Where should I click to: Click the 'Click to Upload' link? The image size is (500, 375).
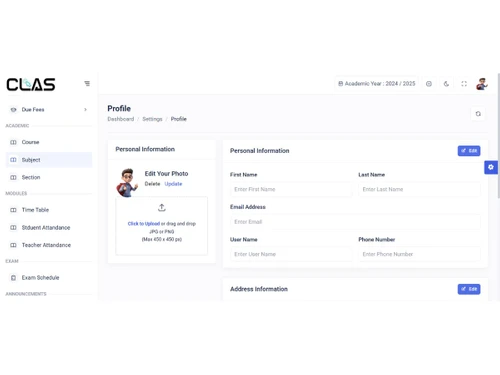click(x=144, y=224)
